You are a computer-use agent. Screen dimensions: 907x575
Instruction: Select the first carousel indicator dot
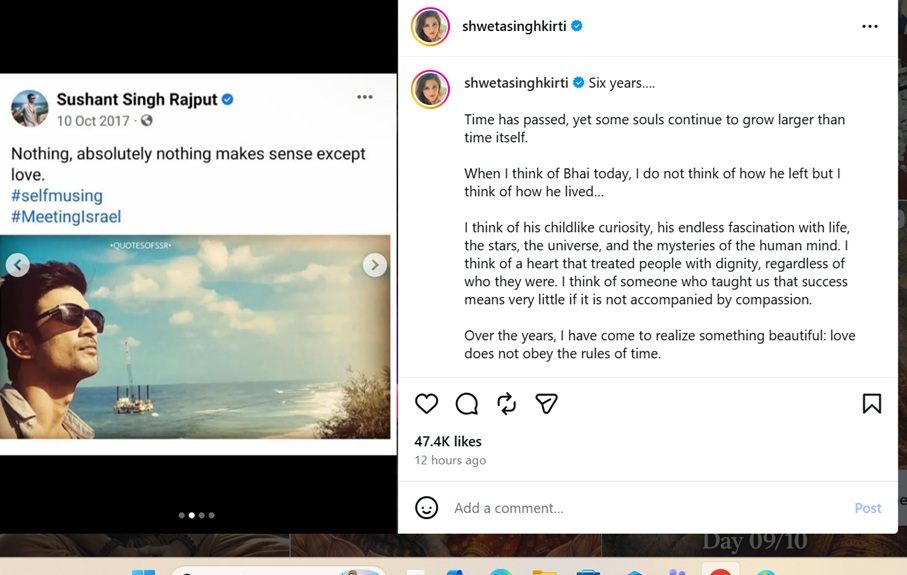coord(182,515)
